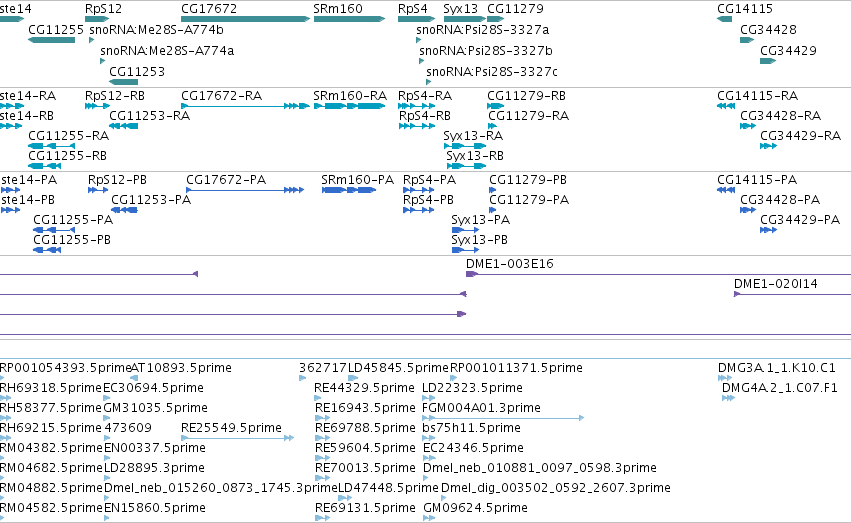Screen dimensions: 851x523
Task: Click the RpS12 gene label
Action: coord(103,9)
